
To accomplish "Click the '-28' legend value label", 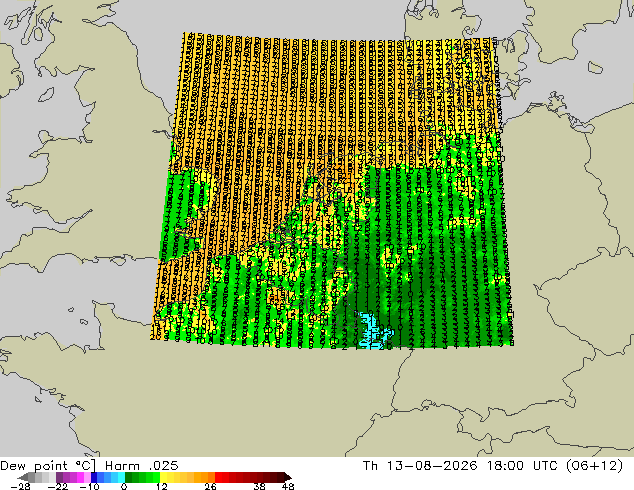I will click(x=20, y=486).
